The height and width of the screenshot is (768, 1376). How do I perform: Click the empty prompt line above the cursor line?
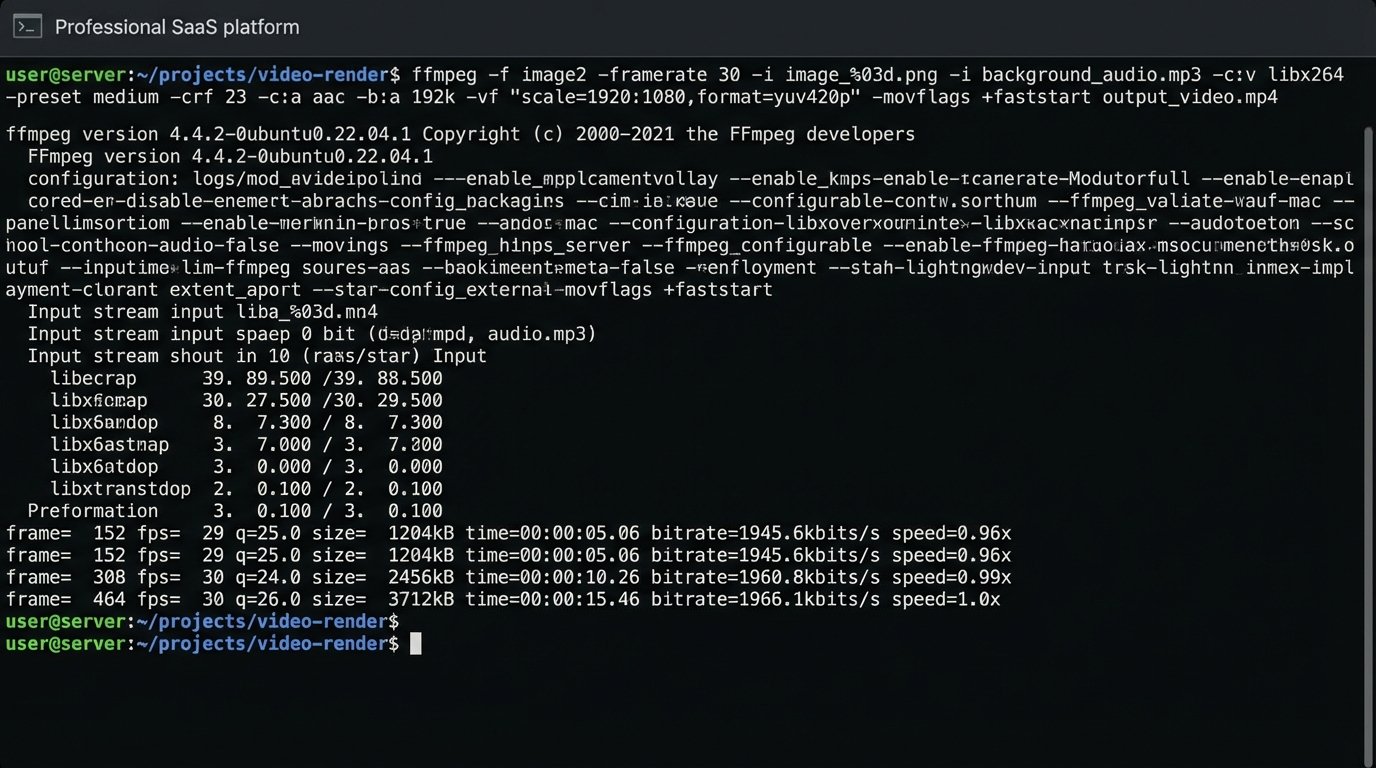(x=202, y=622)
